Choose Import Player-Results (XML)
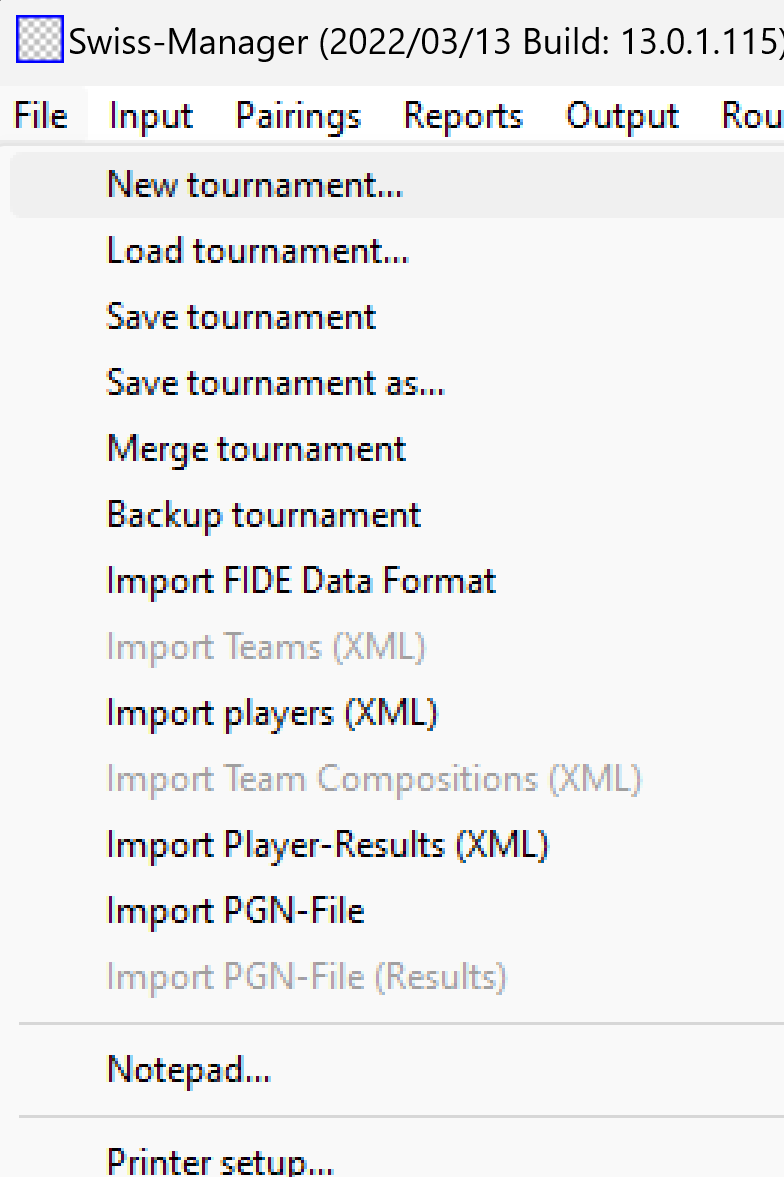This screenshot has width=784, height=1177. click(327, 845)
